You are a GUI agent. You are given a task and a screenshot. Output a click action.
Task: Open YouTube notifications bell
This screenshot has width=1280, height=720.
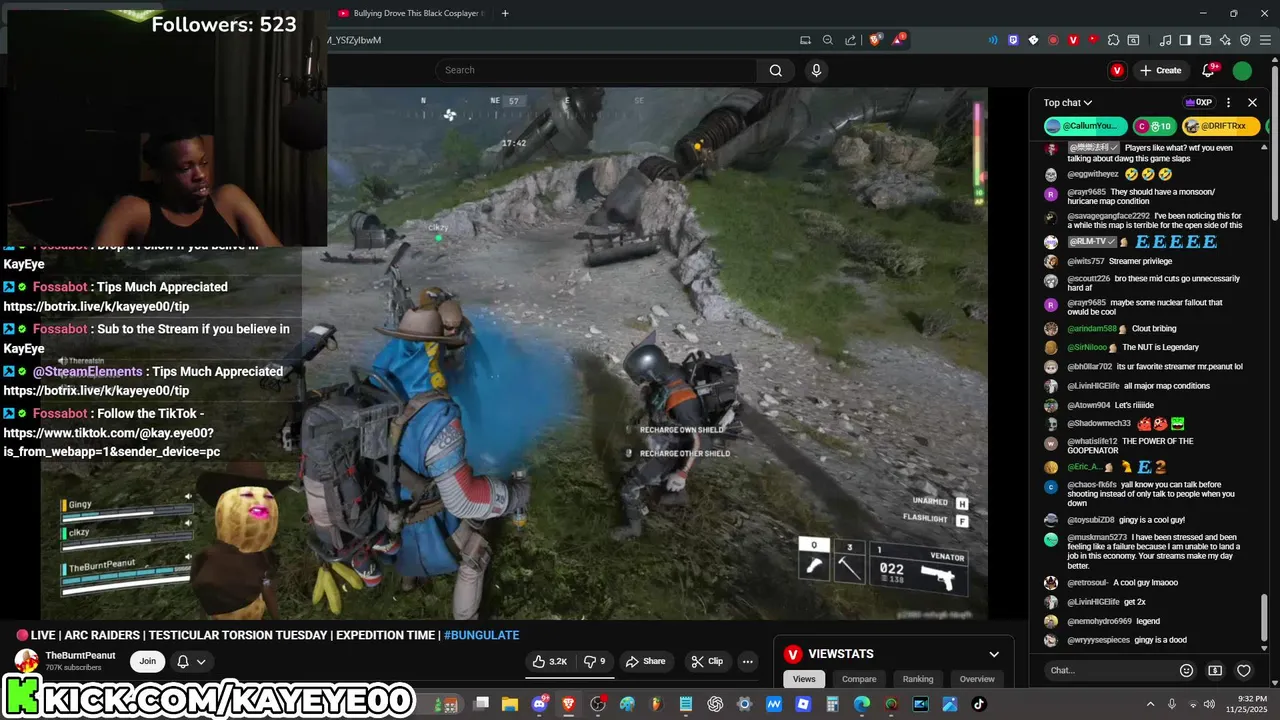click(x=1209, y=70)
